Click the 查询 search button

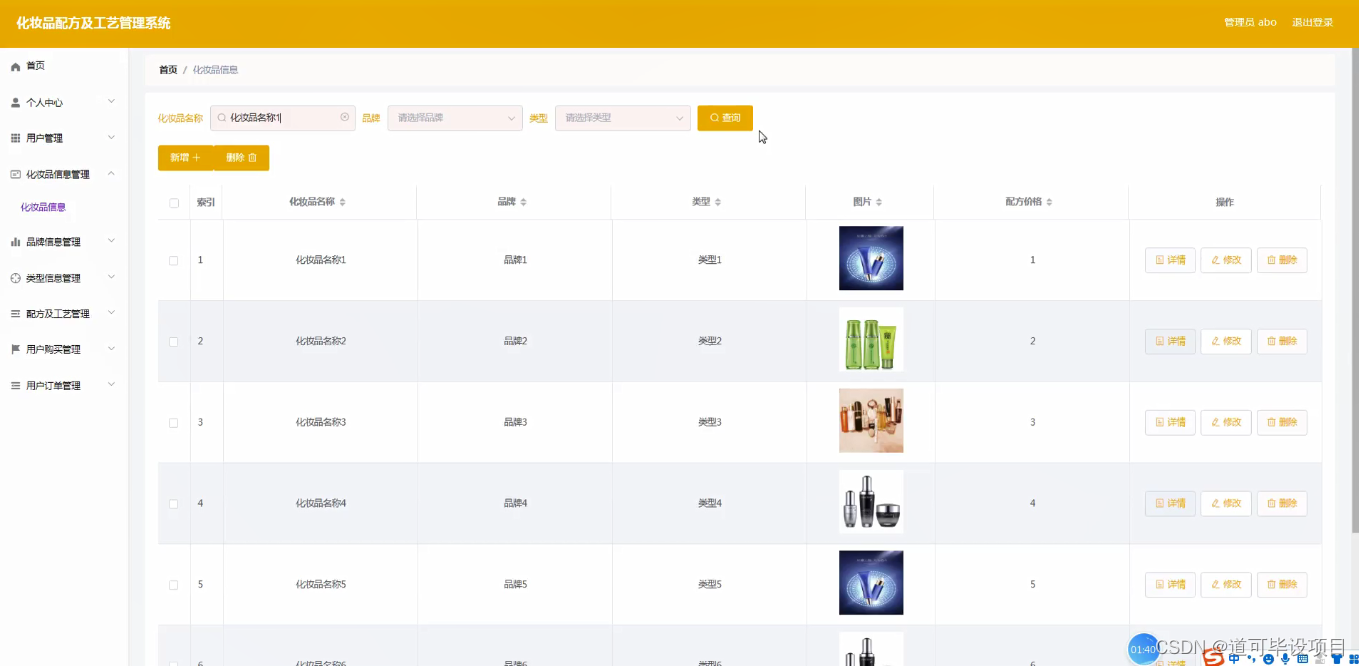tap(725, 118)
